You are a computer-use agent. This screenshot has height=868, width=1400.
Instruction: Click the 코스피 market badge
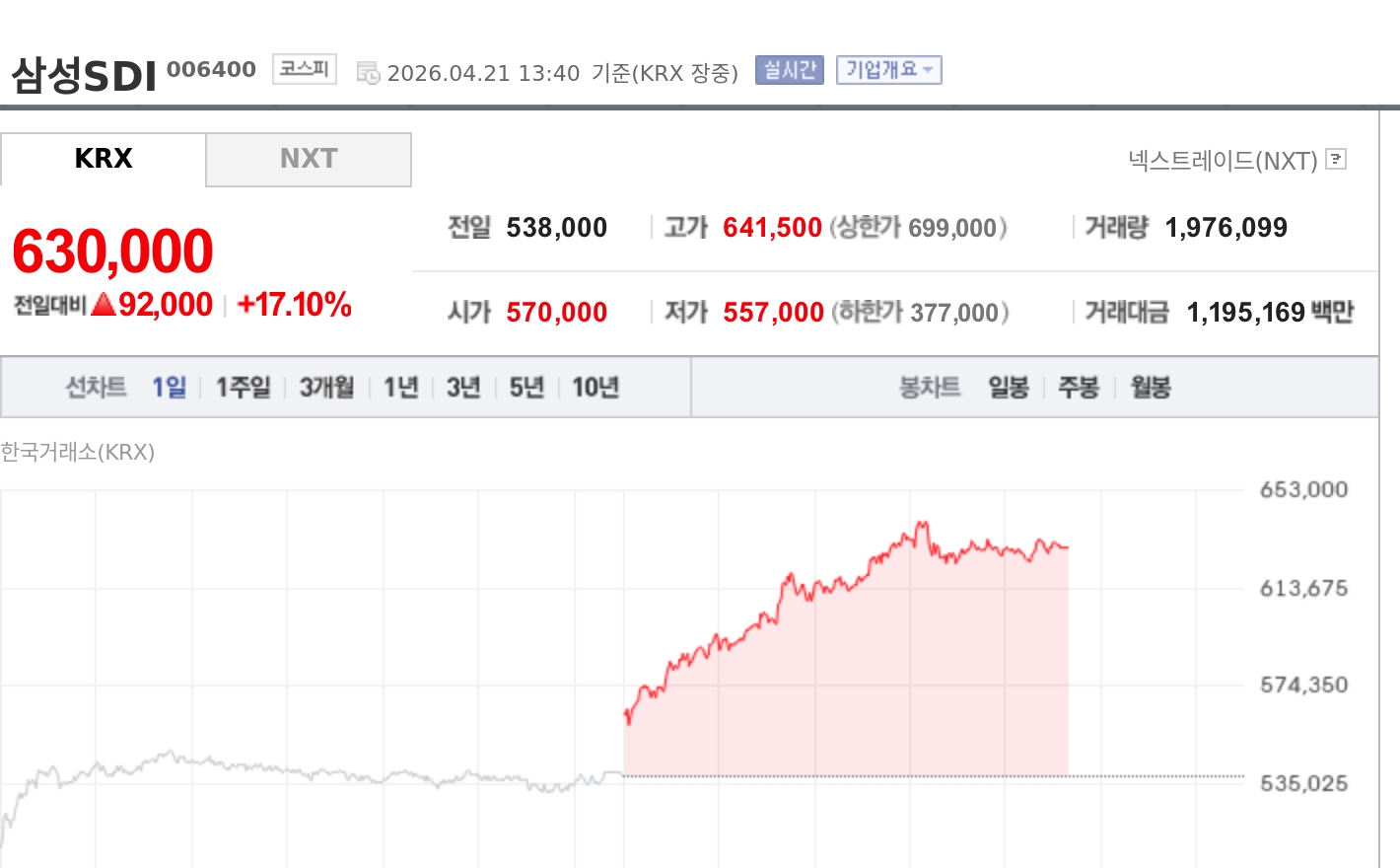pos(303,69)
